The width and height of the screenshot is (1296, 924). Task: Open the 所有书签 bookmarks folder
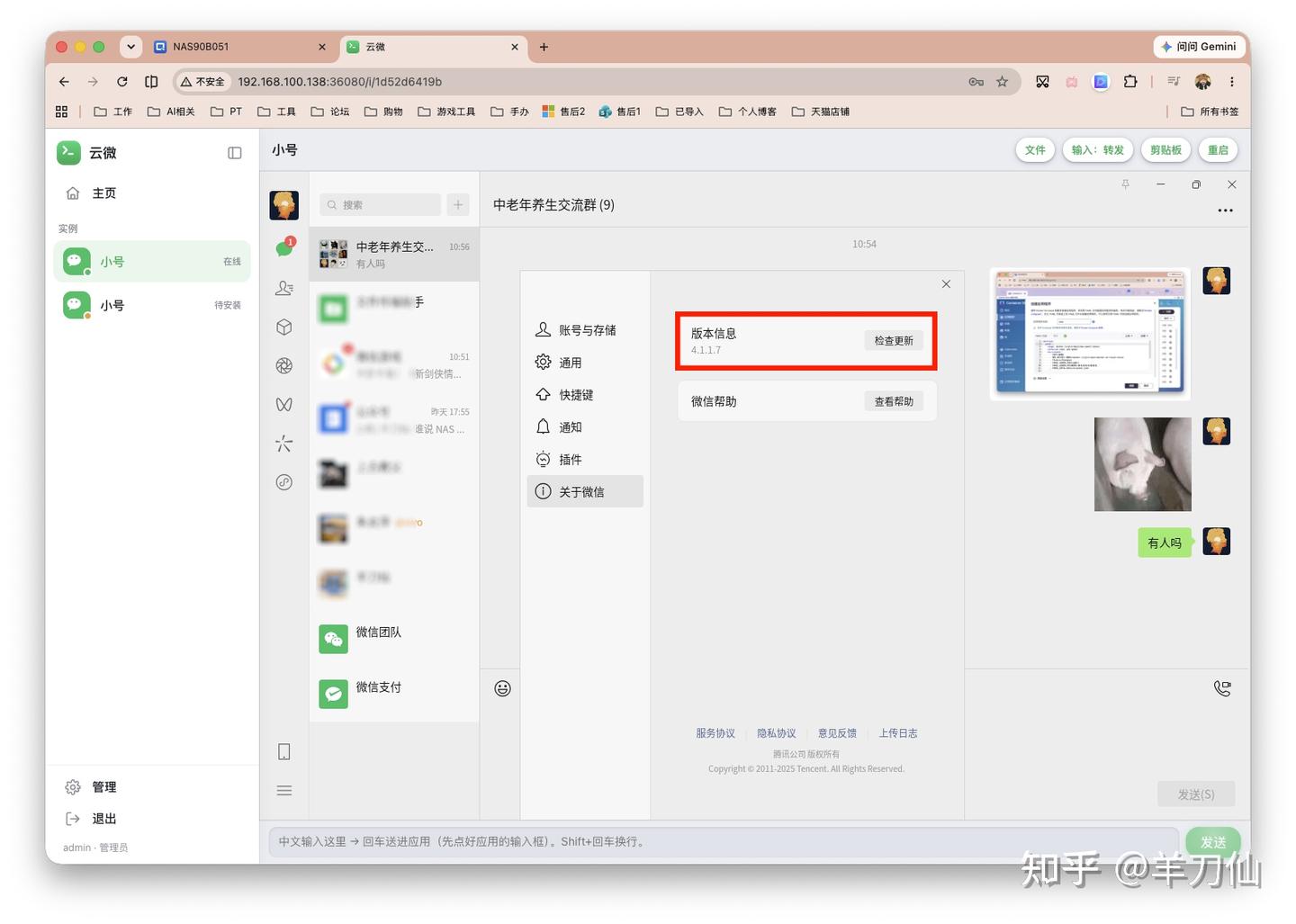1210,112
